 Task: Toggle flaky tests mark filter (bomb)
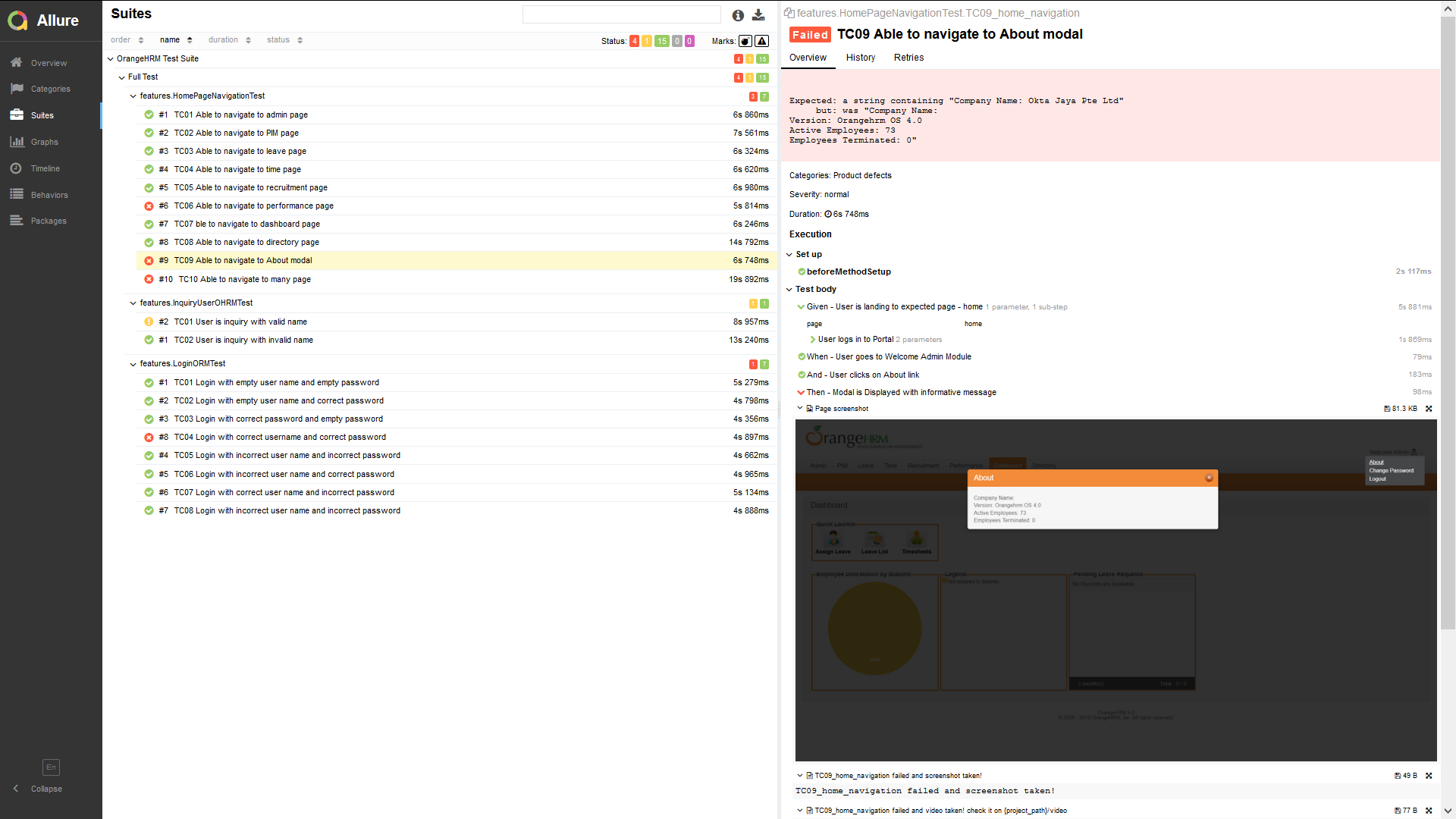coord(745,41)
